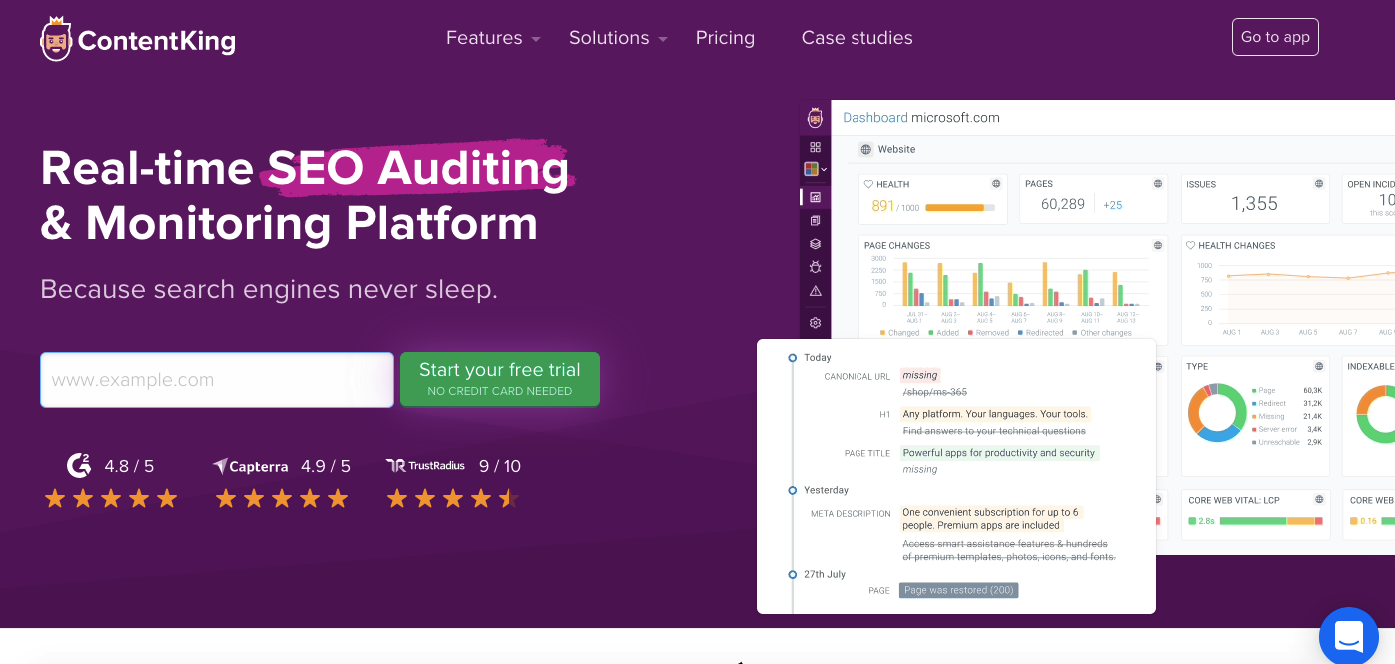Click the globe icon on Health card
The width and height of the screenshot is (1395, 664).
click(x=996, y=184)
